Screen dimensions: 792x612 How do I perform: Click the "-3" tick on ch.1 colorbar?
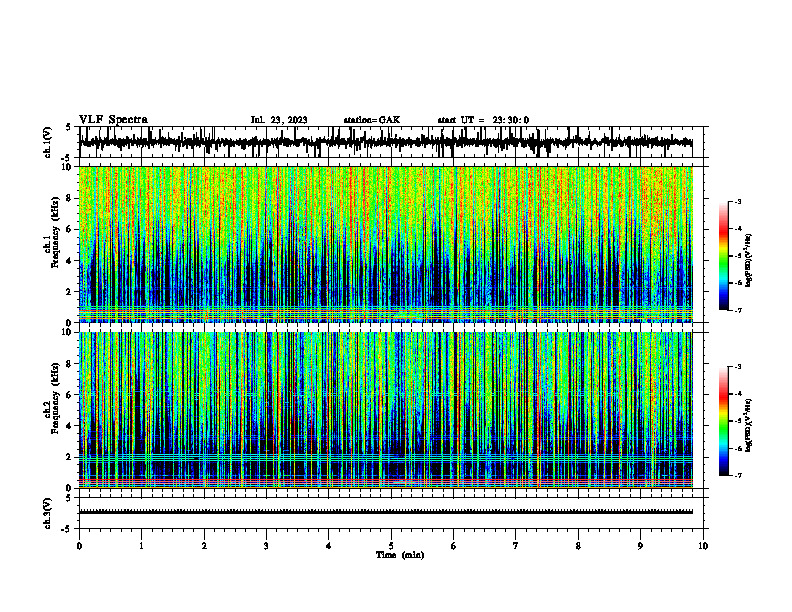(737, 201)
